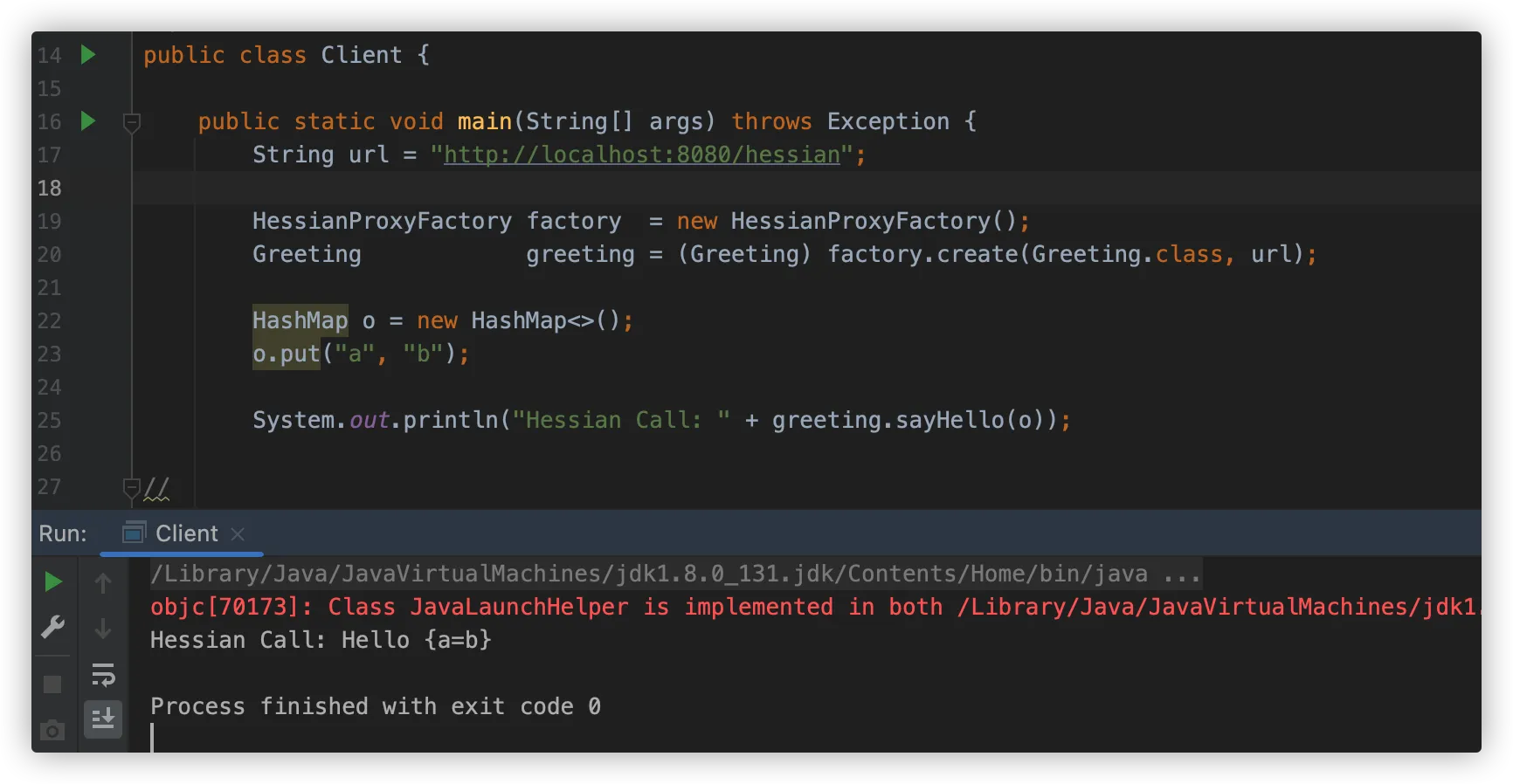Dump threads using the camera icon
Screen dimensions: 1513x784
[52, 730]
